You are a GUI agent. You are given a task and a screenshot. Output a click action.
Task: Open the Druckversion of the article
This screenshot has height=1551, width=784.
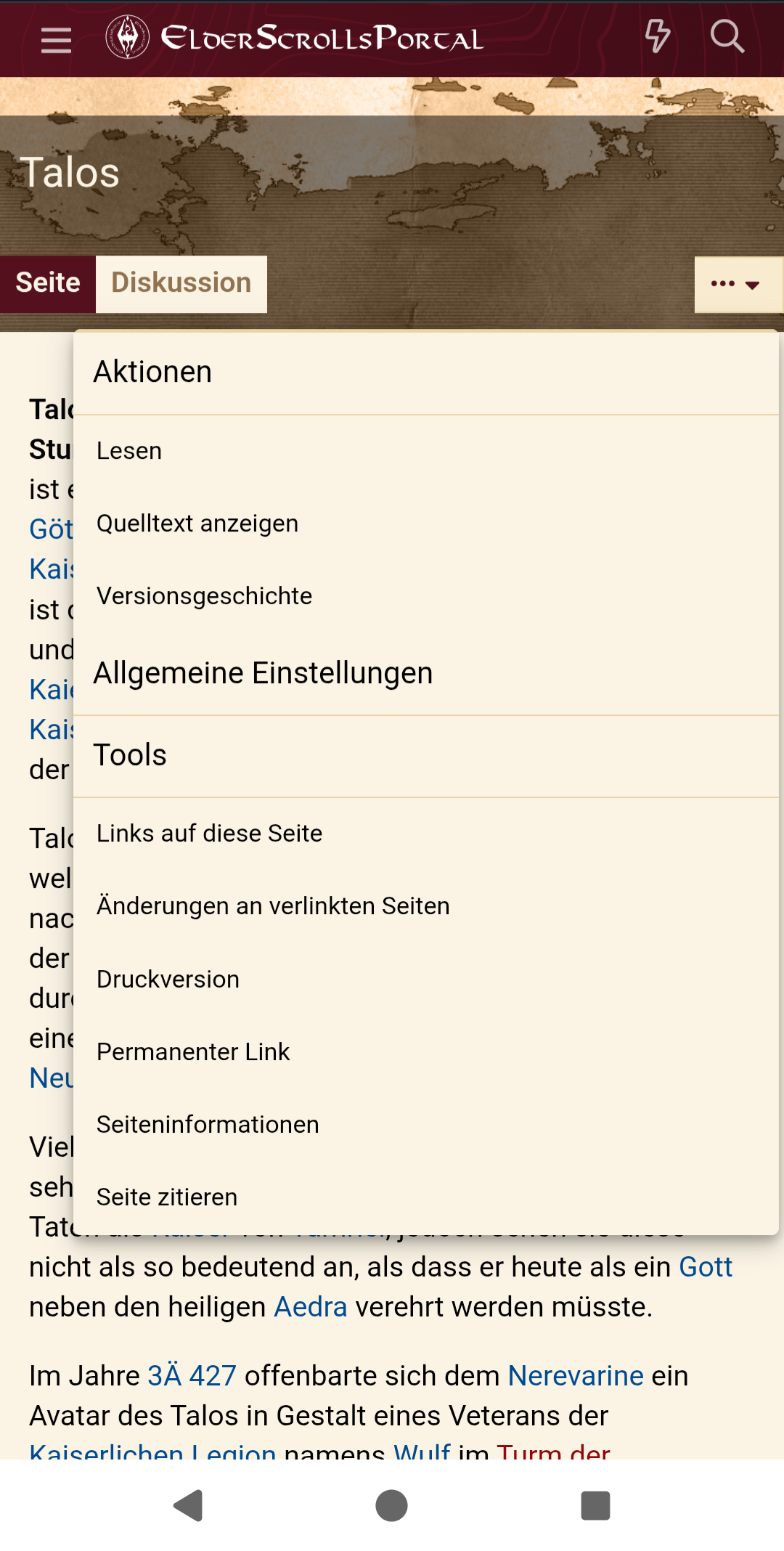pos(167,979)
